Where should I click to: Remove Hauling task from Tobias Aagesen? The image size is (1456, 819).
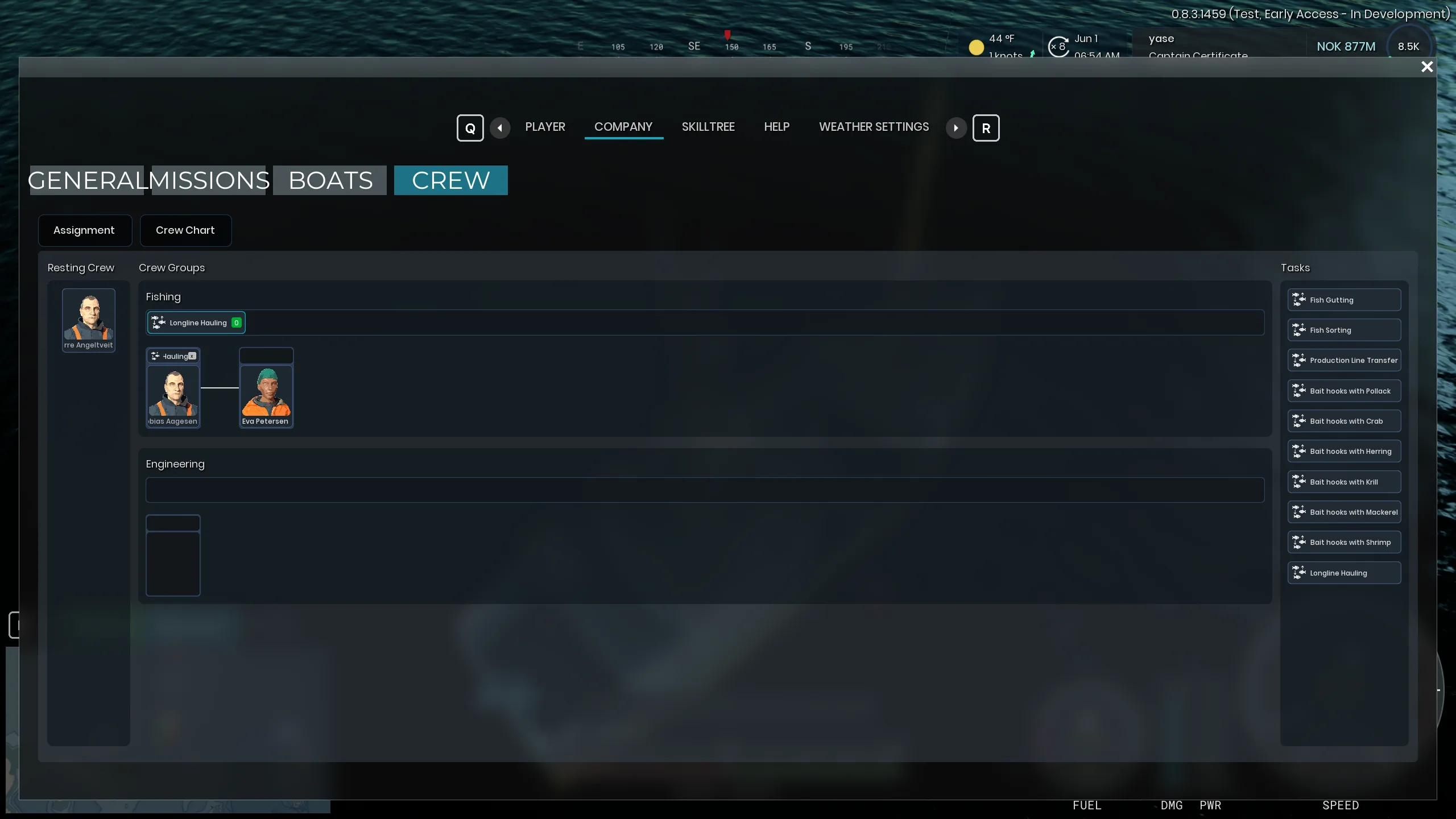point(192,356)
